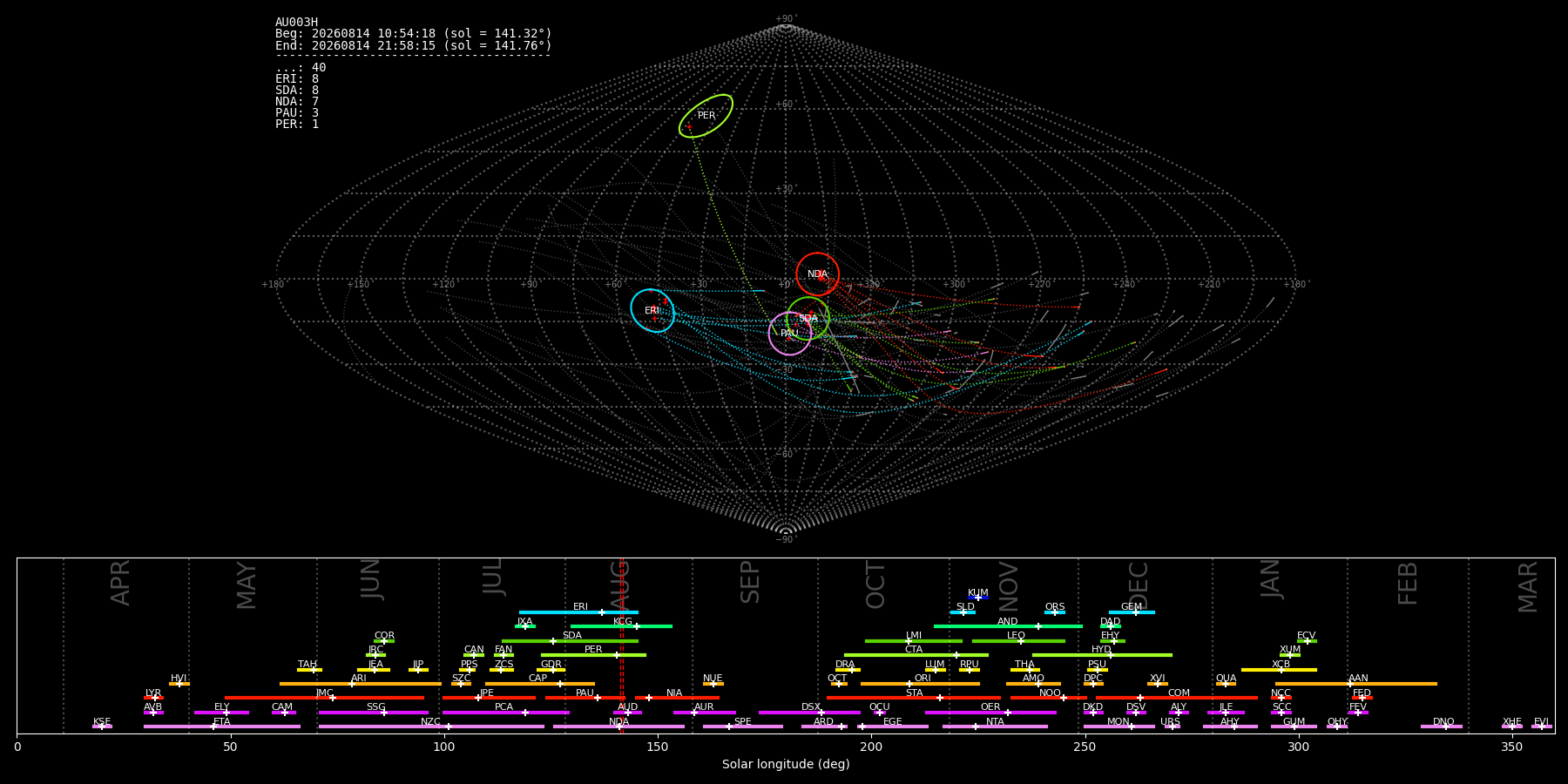
Task: Click the LYR shower bar in the timeline
Action: [153, 698]
